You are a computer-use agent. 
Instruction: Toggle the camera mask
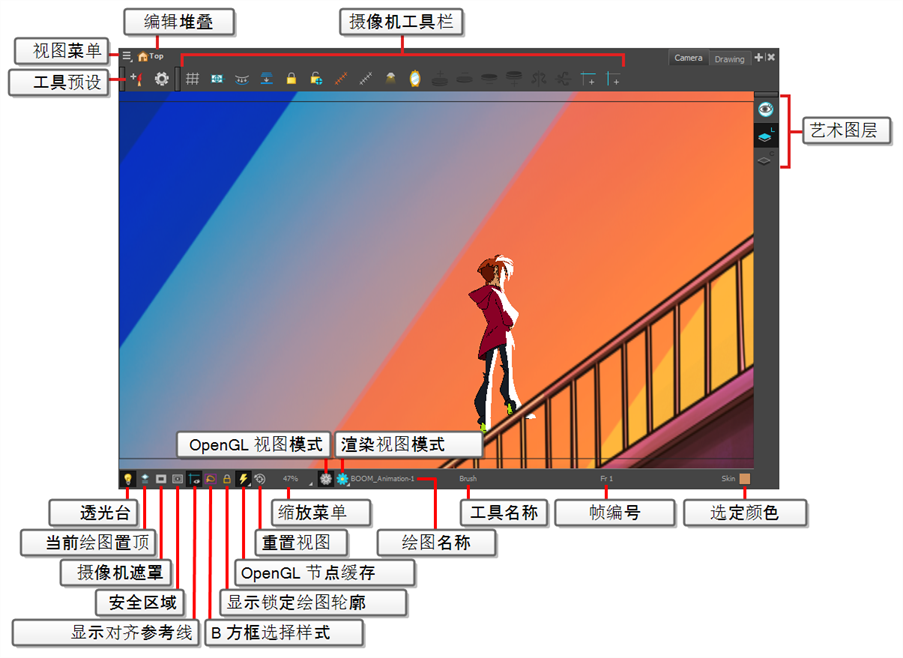(160, 477)
